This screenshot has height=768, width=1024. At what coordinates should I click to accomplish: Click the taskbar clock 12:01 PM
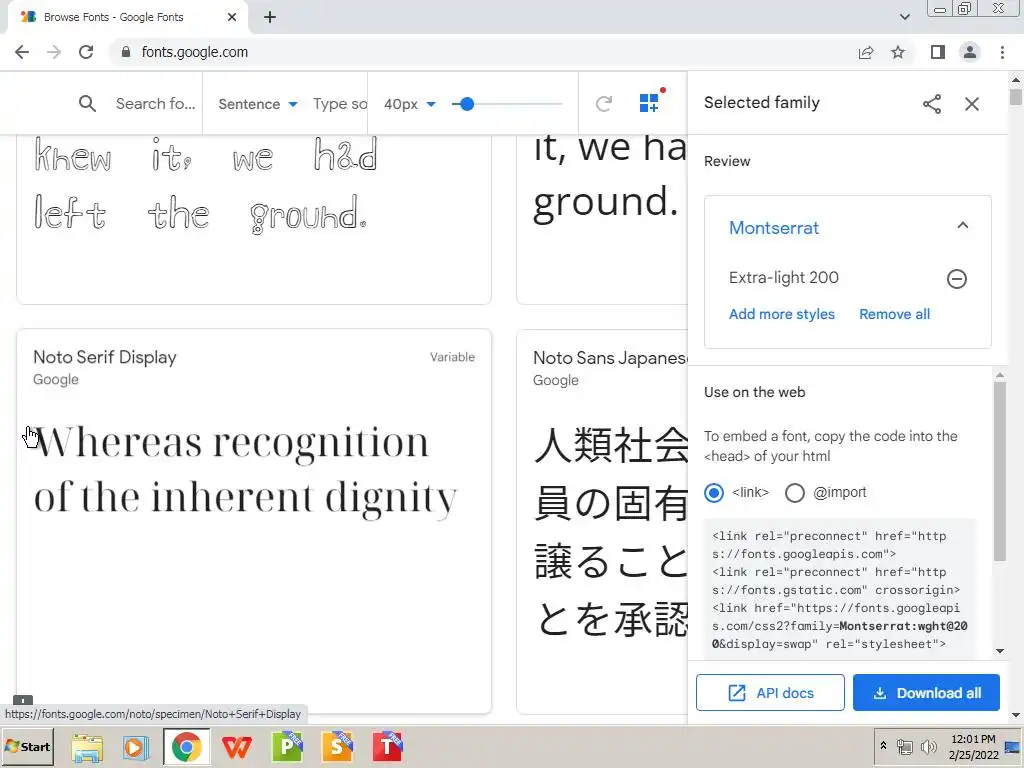(x=974, y=739)
